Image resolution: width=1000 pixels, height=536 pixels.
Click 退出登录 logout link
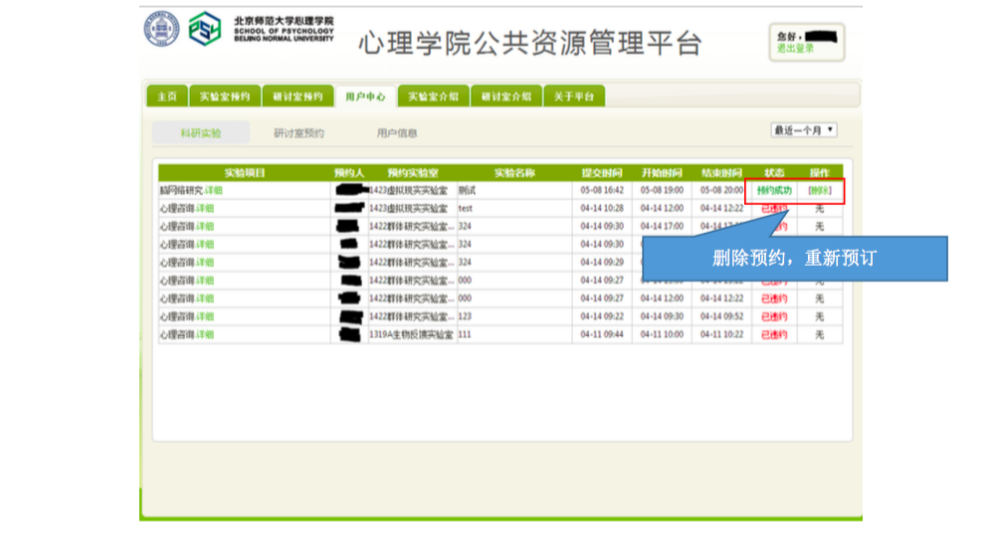(x=796, y=48)
